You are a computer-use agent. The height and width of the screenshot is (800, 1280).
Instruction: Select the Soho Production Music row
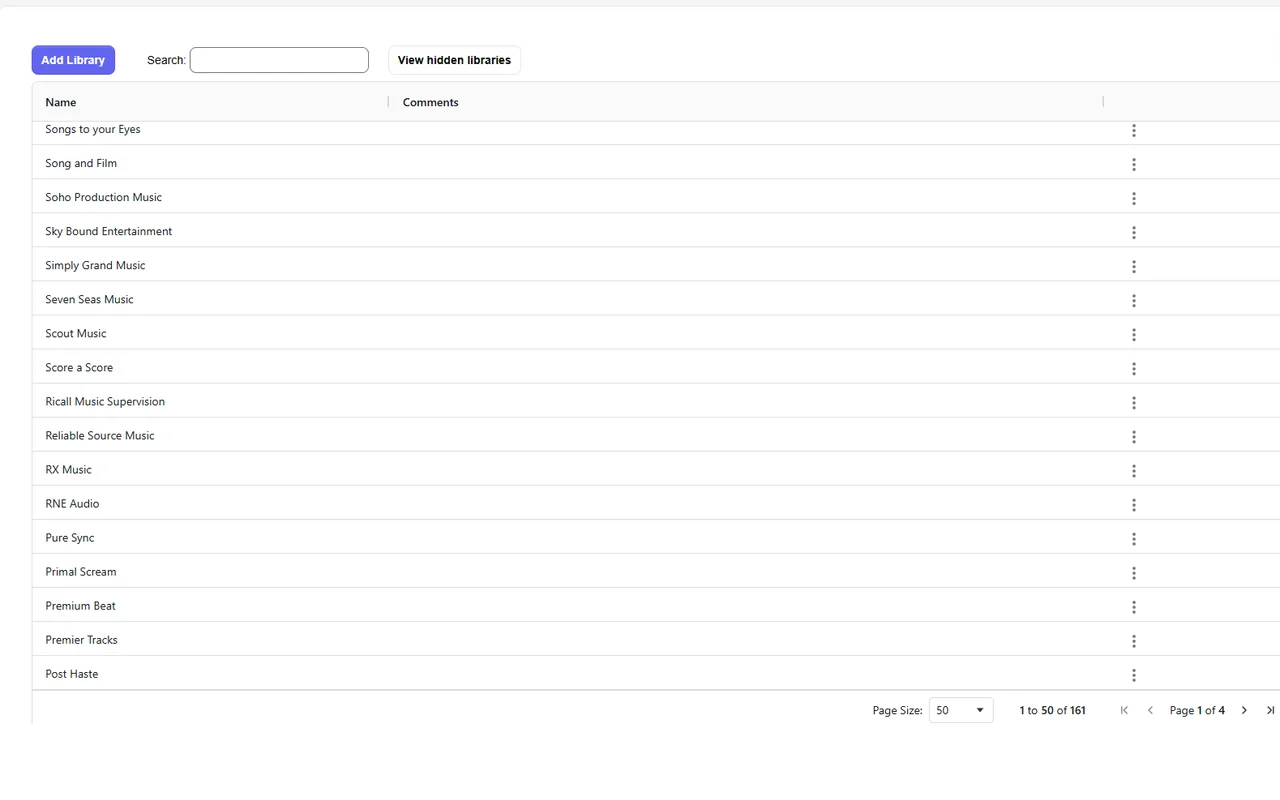[656, 197]
